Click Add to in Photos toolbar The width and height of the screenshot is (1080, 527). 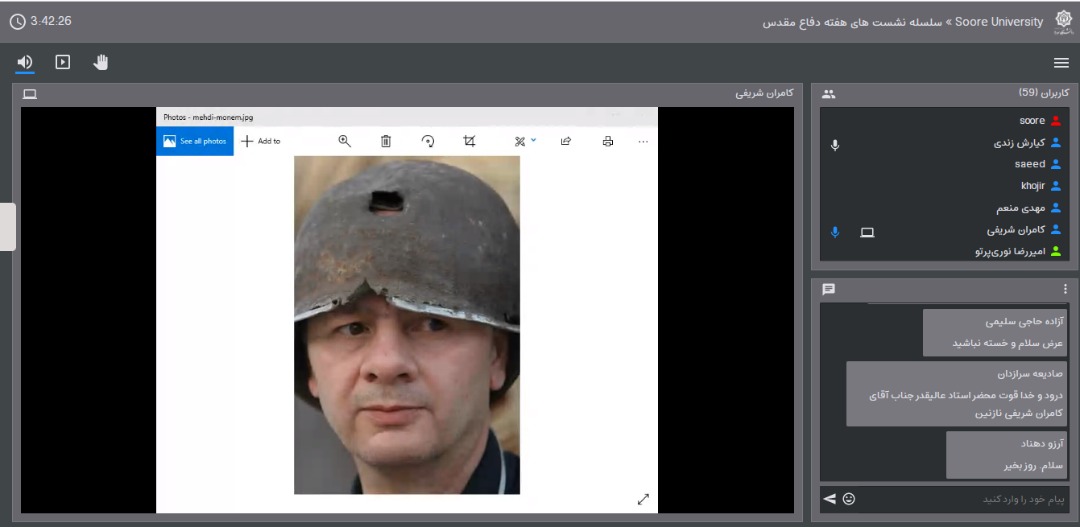pos(260,141)
